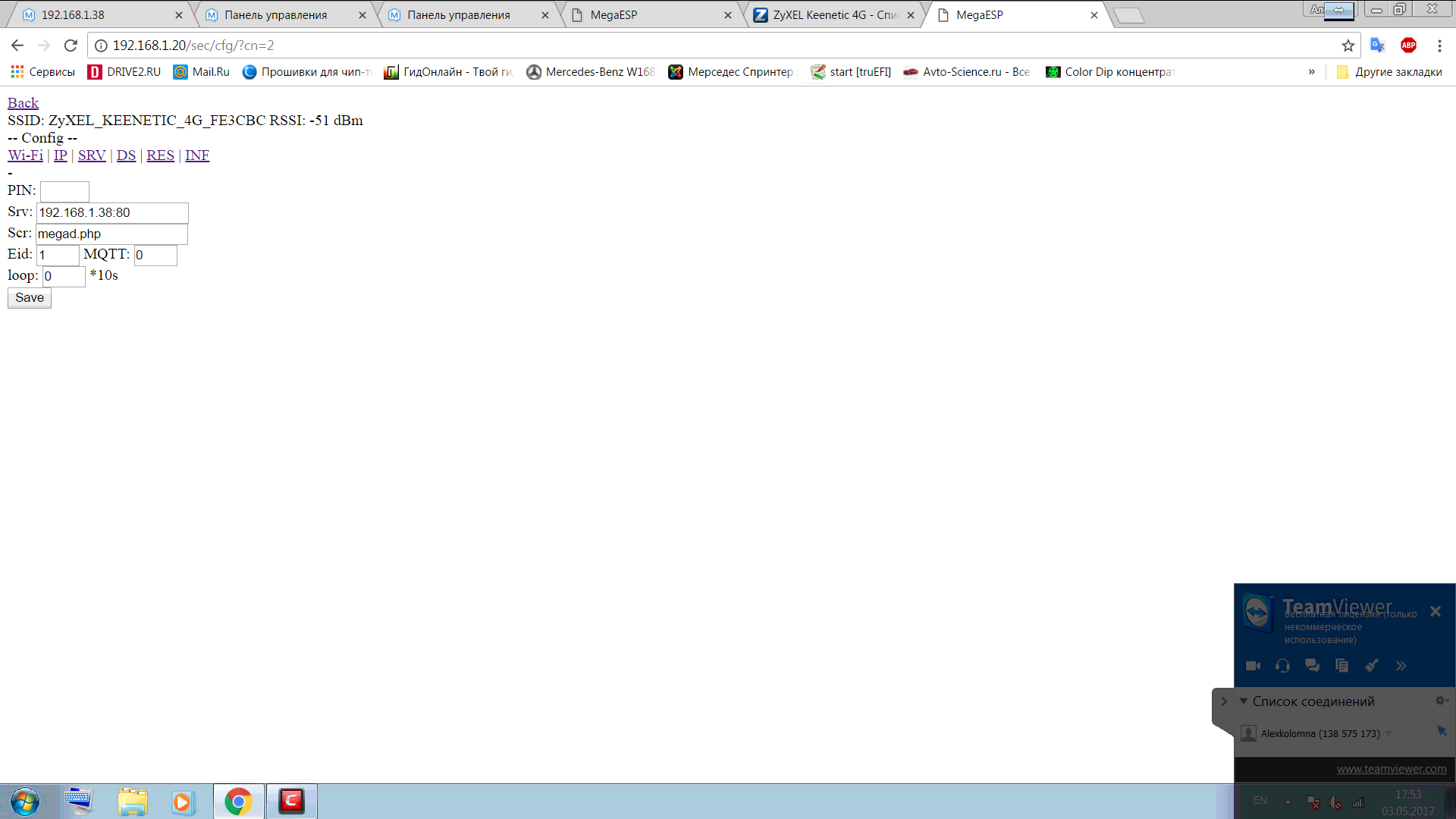The width and height of the screenshot is (1456, 819).
Task: Open TeamViewer file transfer icon
Action: click(x=1342, y=665)
